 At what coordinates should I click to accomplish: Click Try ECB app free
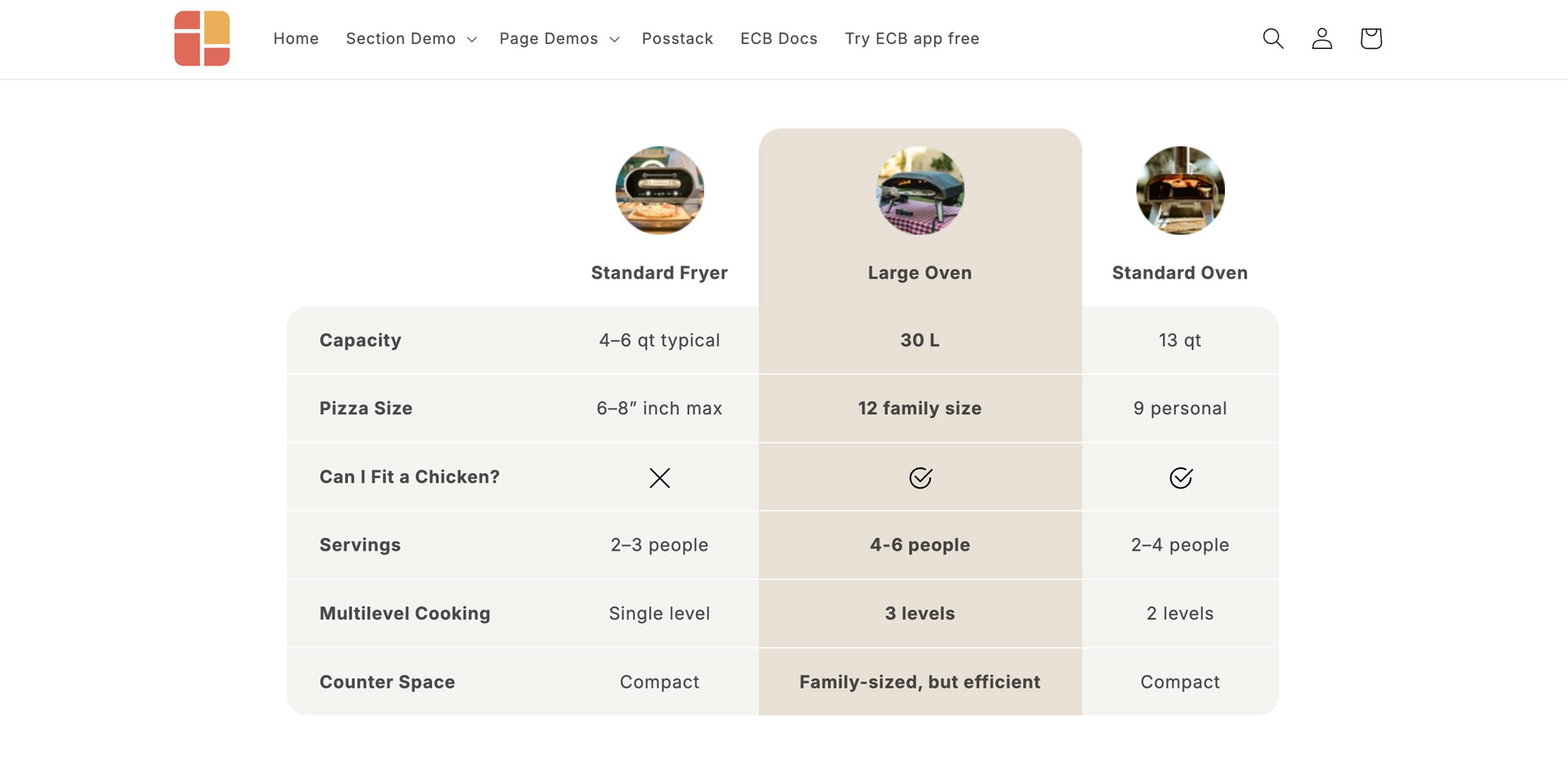tap(912, 38)
